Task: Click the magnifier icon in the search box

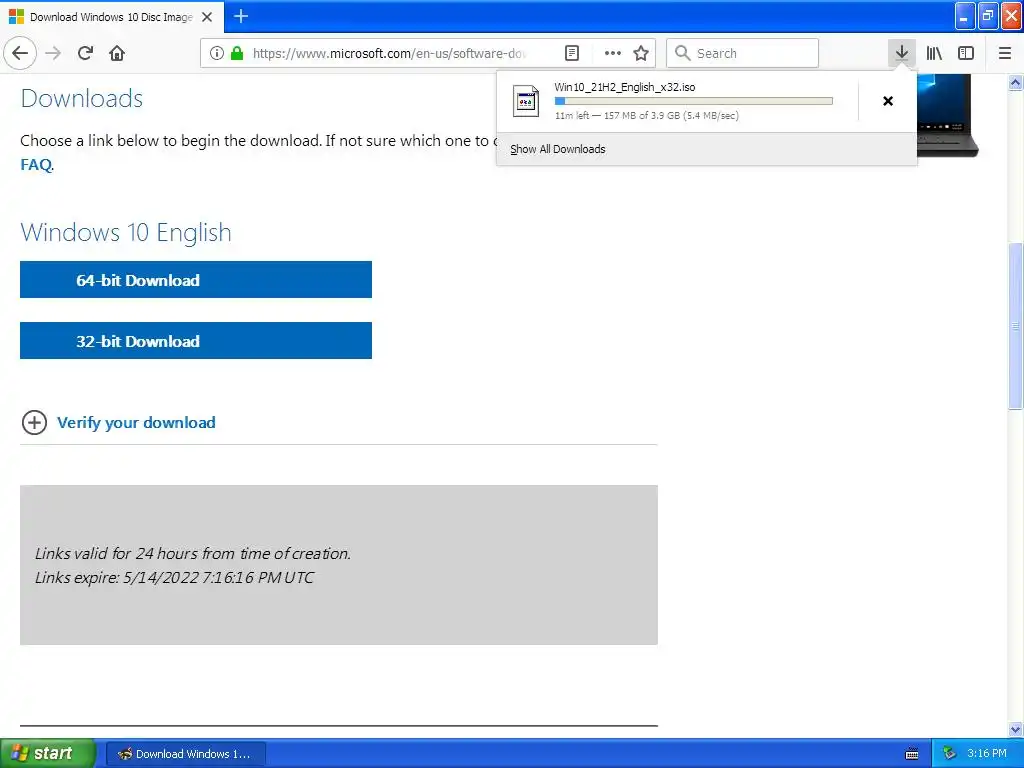Action: tap(682, 53)
